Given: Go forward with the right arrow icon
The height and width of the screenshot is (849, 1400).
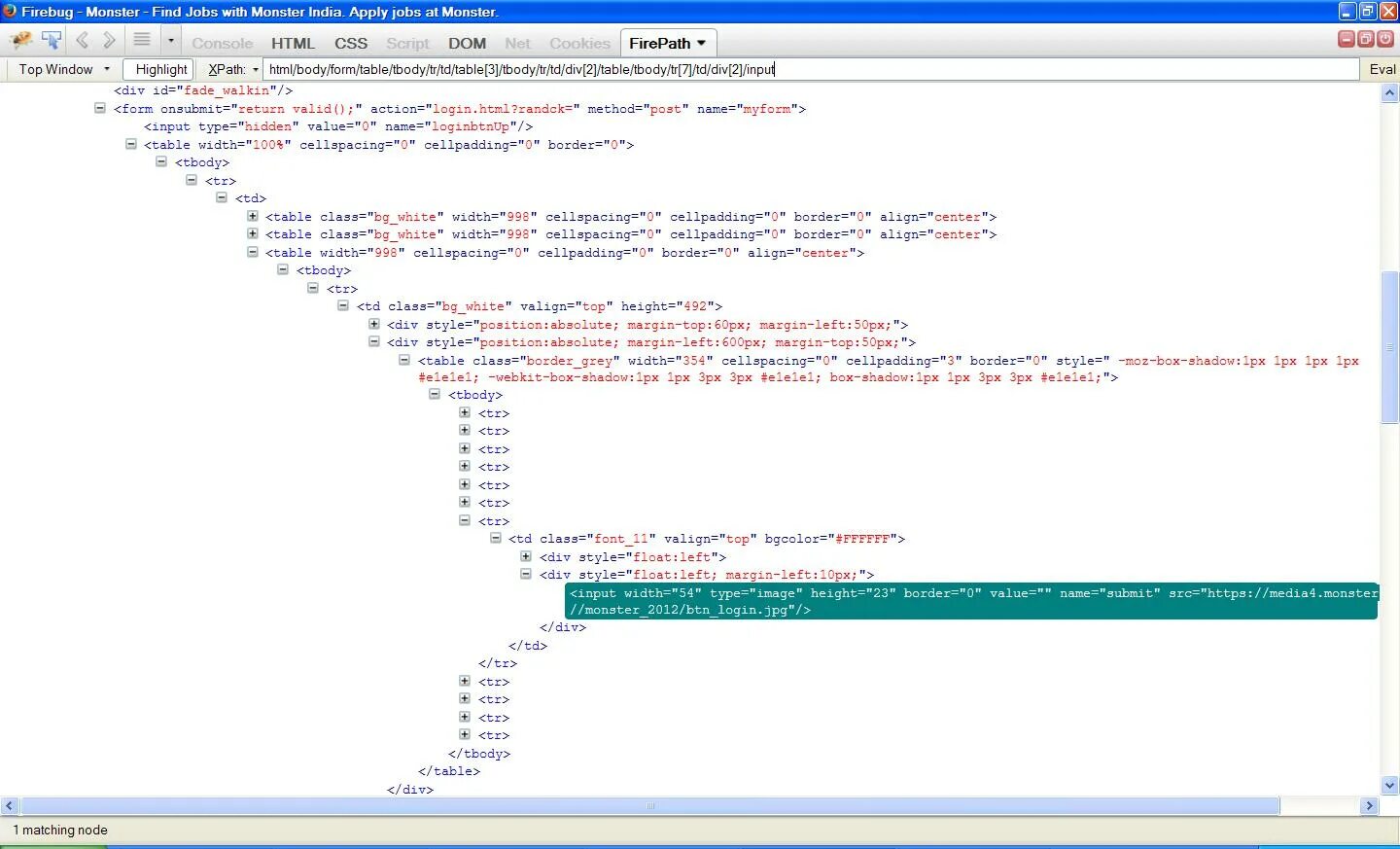Looking at the screenshot, I should [x=109, y=41].
